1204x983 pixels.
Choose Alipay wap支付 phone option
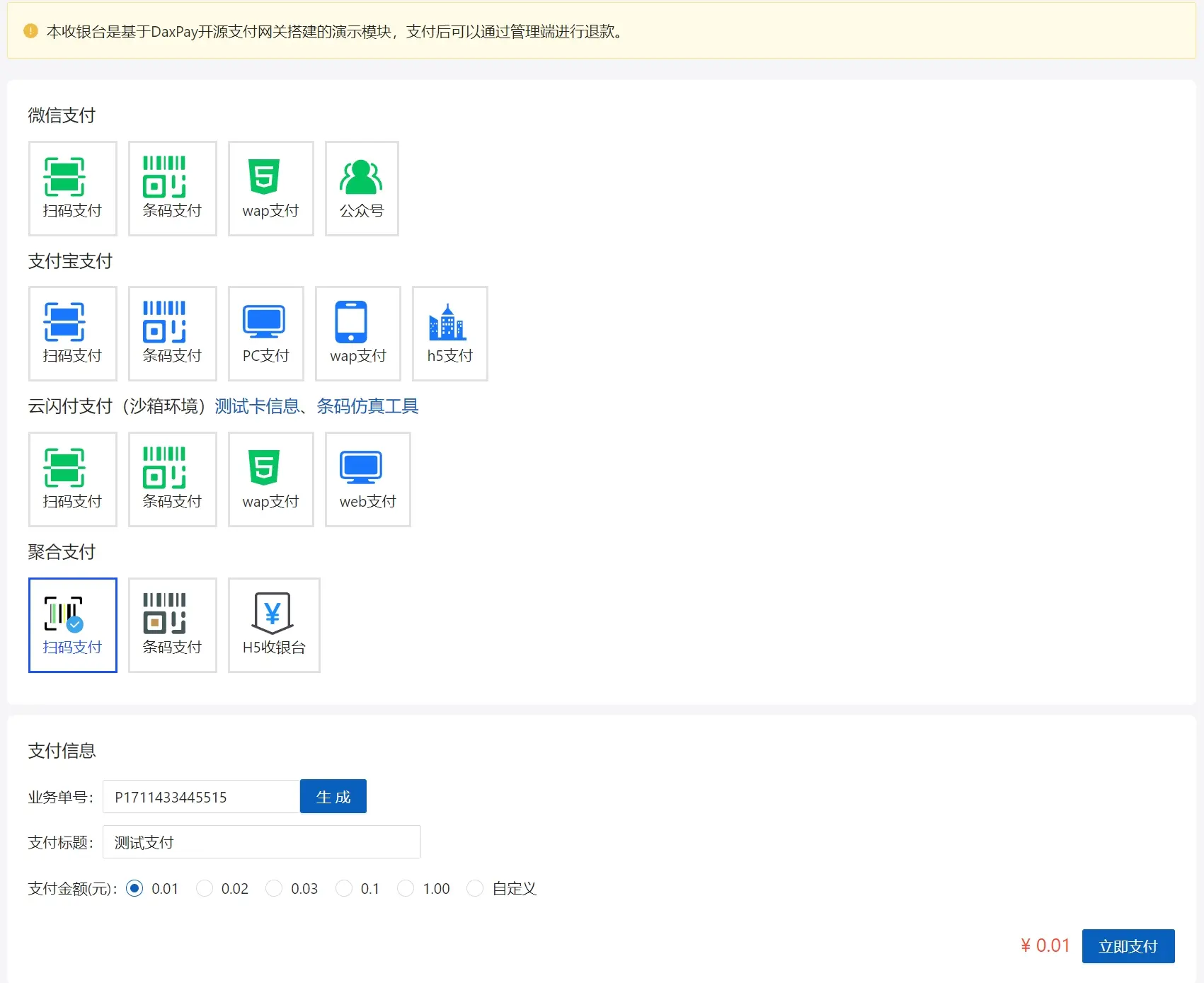click(x=358, y=333)
